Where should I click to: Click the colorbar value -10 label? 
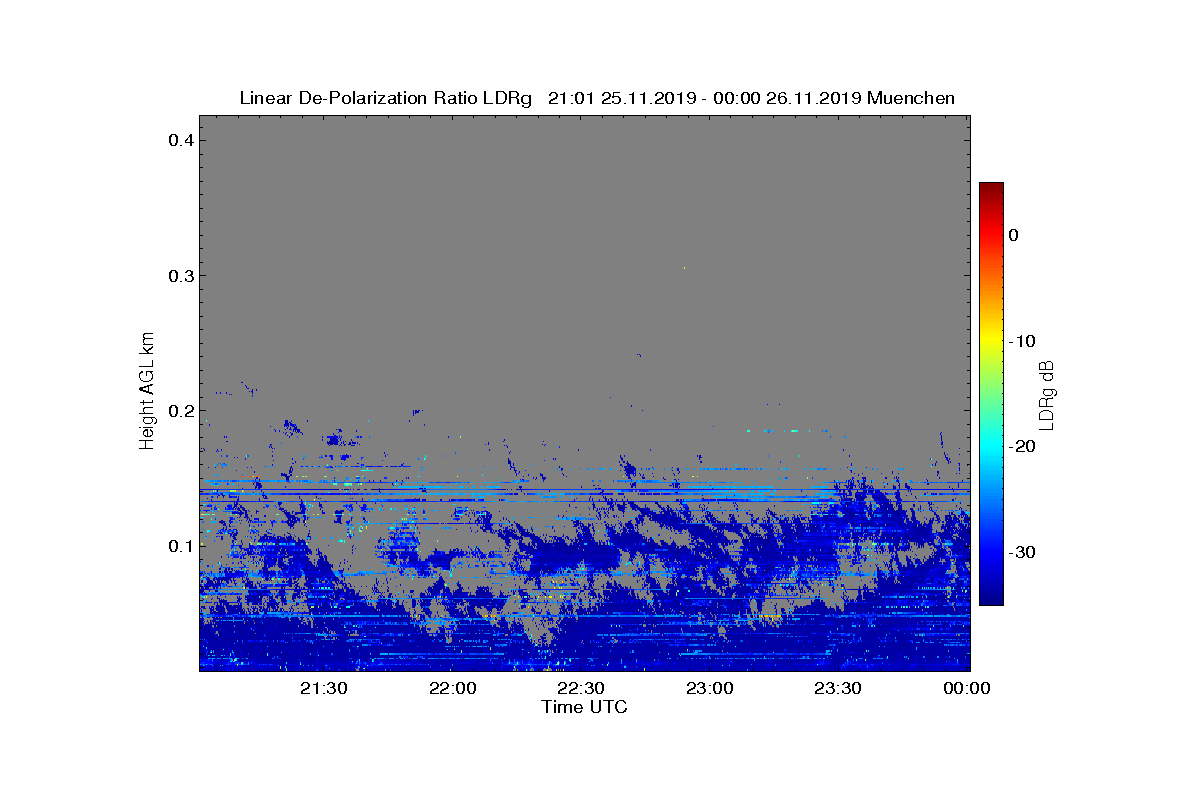click(x=1021, y=341)
